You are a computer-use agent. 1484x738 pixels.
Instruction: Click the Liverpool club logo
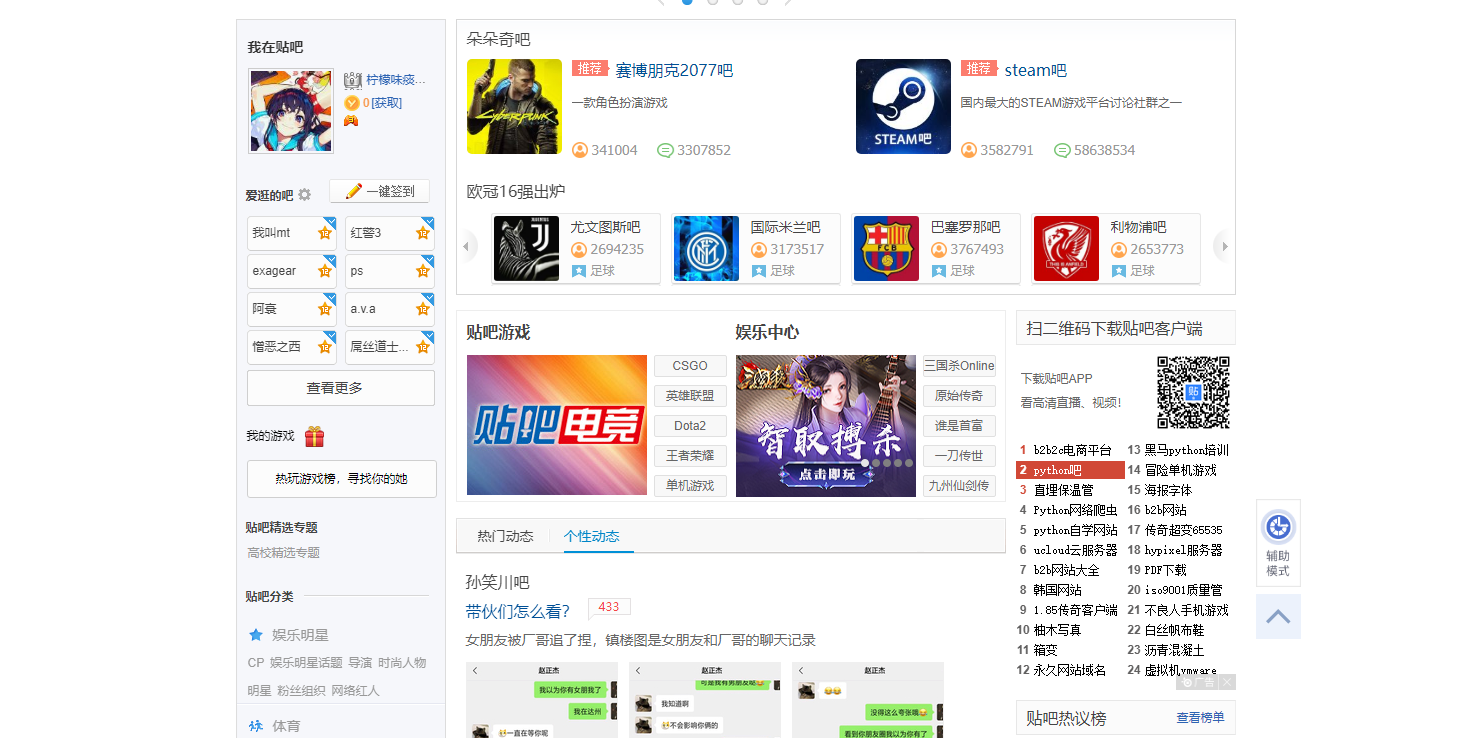1066,249
